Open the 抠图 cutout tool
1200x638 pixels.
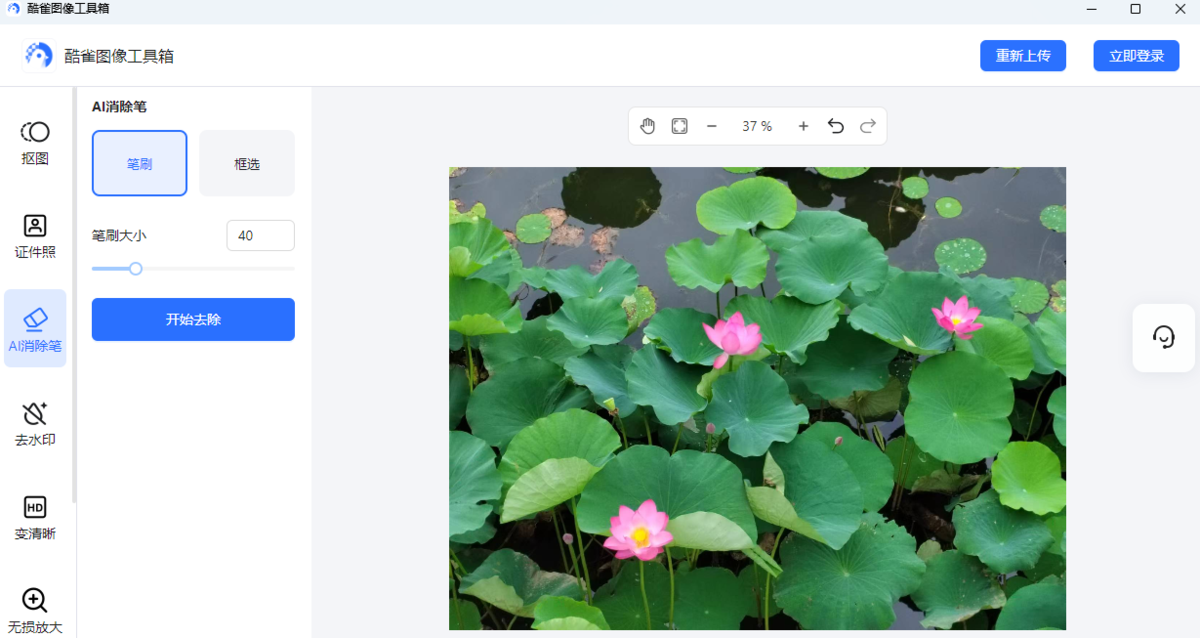click(35, 142)
